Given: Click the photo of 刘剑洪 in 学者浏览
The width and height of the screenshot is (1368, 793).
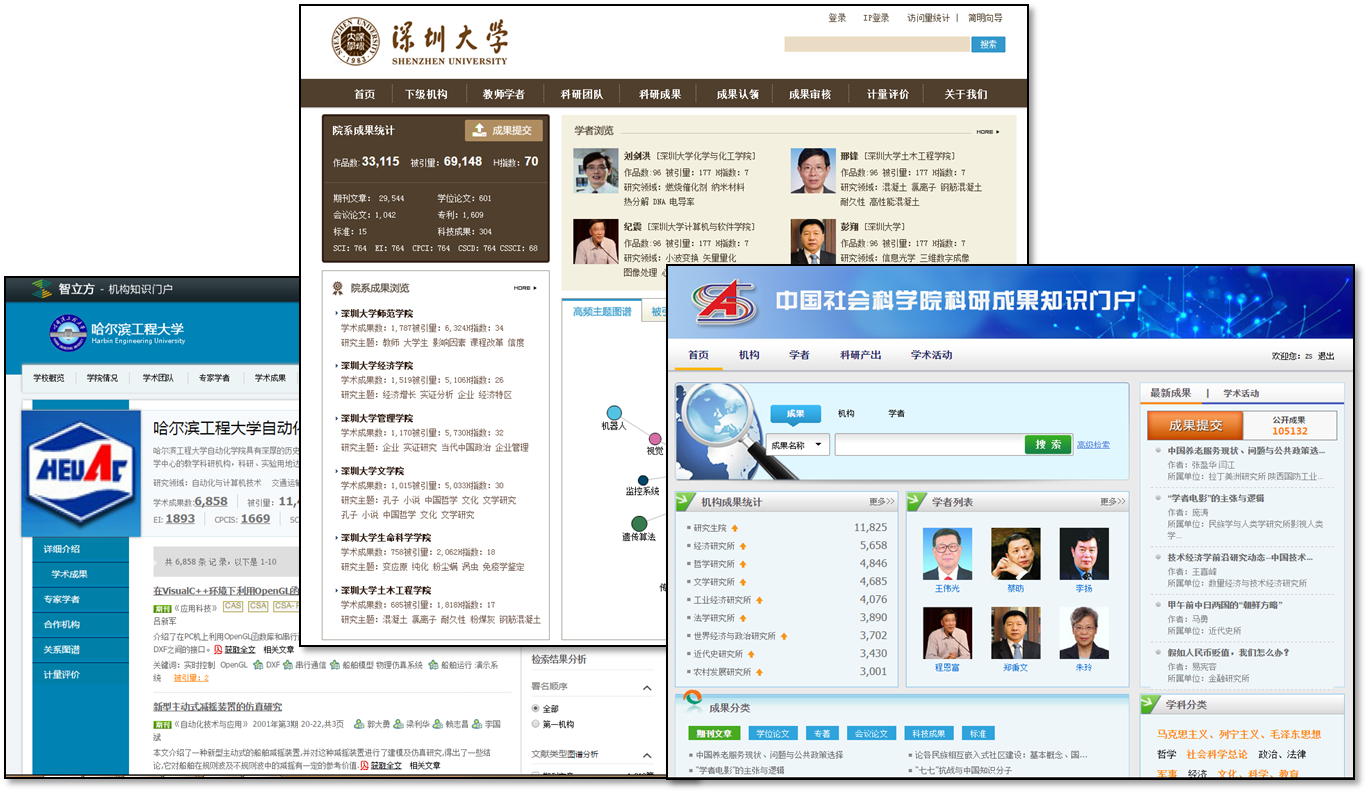Looking at the screenshot, I should 595,170.
